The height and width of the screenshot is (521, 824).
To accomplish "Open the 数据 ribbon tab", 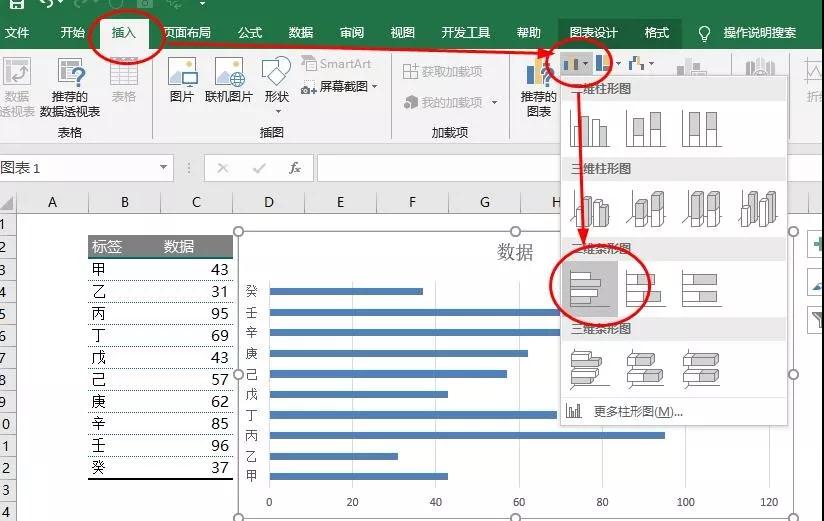I will pos(301,33).
